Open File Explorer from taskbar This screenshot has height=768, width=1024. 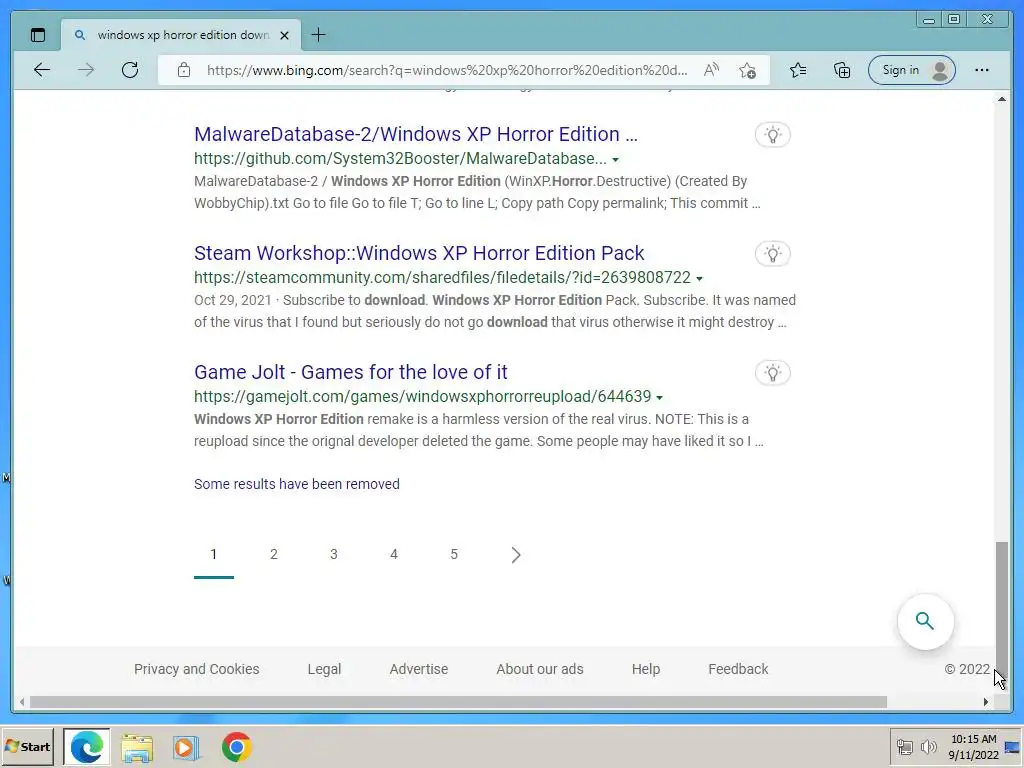tap(137, 747)
